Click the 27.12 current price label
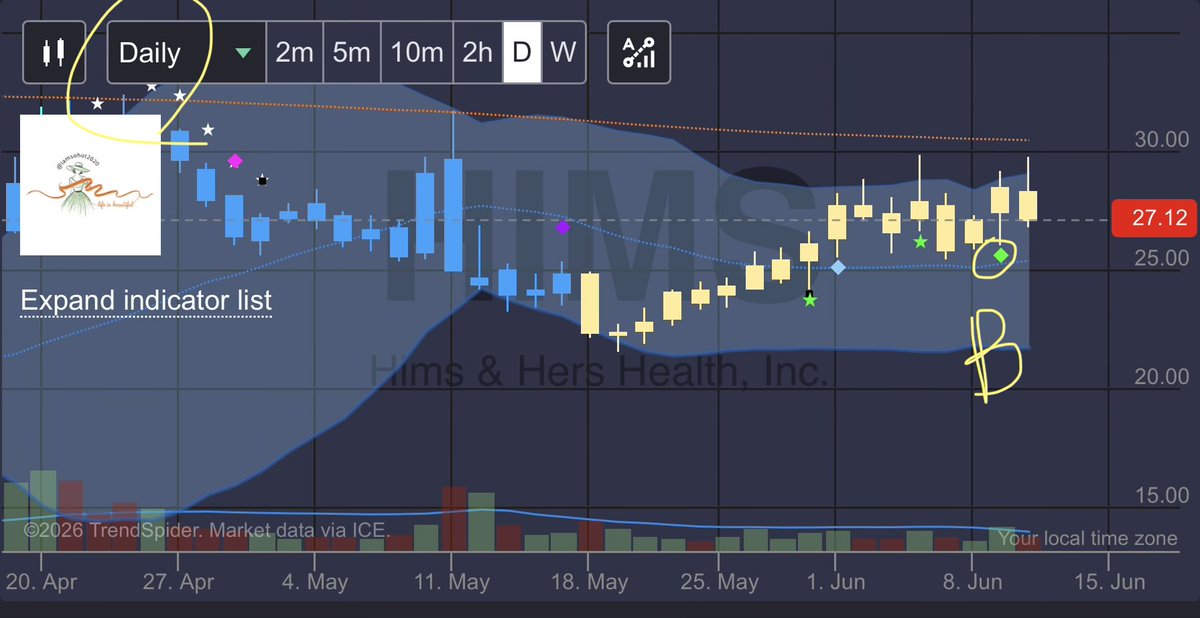The width and height of the screenshot is (1200, 618). coord(1153,218)
